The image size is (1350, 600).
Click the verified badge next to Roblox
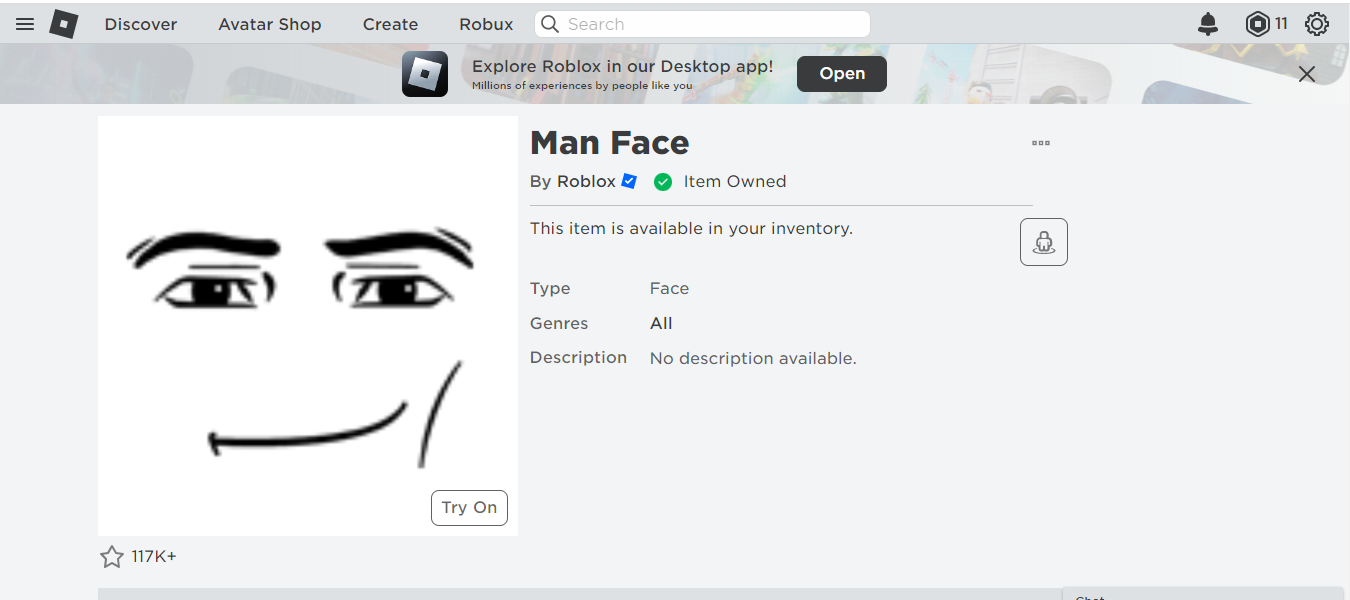[x=629, y=181]
